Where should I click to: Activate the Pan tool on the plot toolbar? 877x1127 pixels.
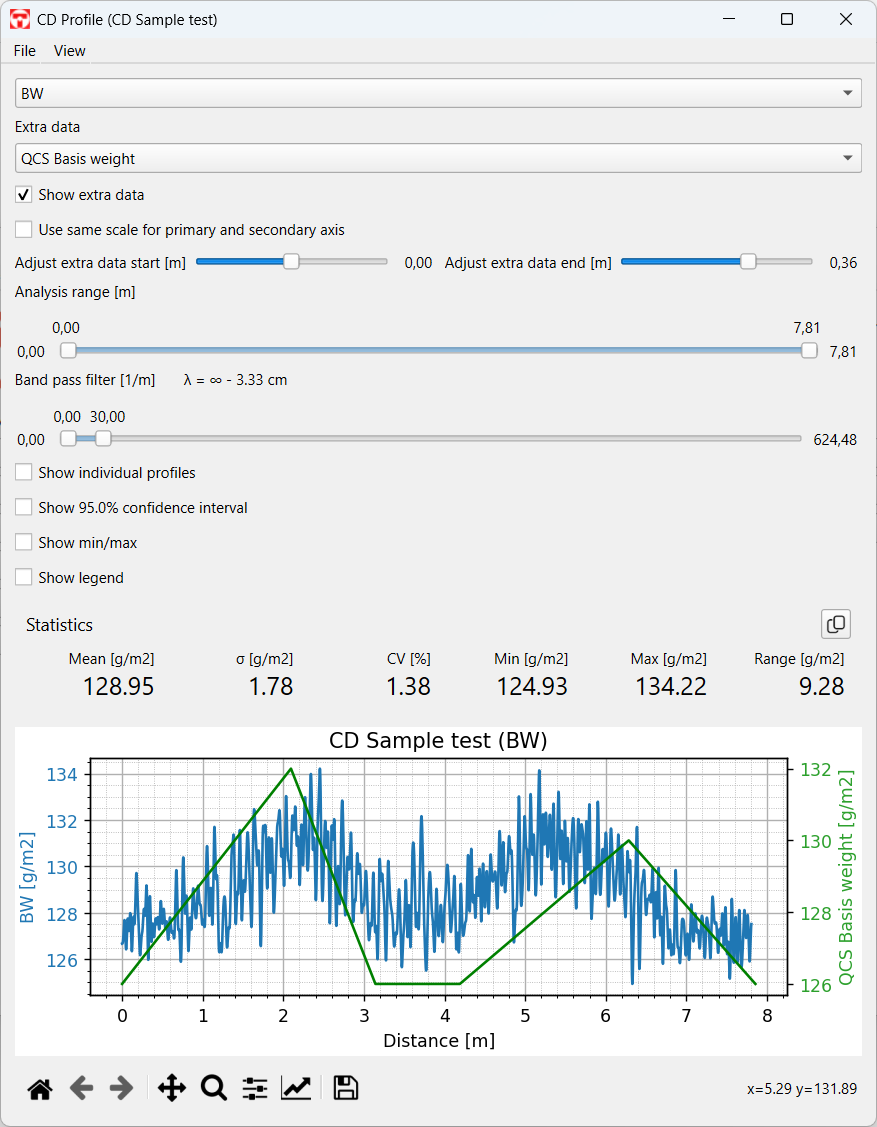coord(171,1088)
